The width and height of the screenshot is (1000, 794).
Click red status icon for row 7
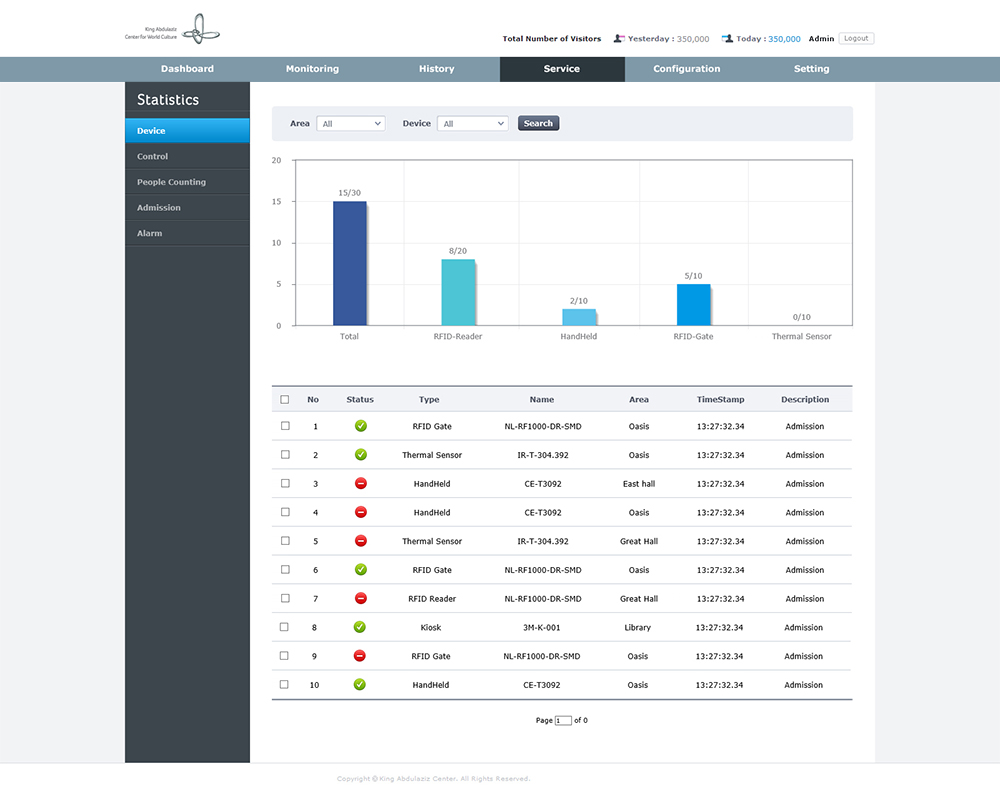360,599
